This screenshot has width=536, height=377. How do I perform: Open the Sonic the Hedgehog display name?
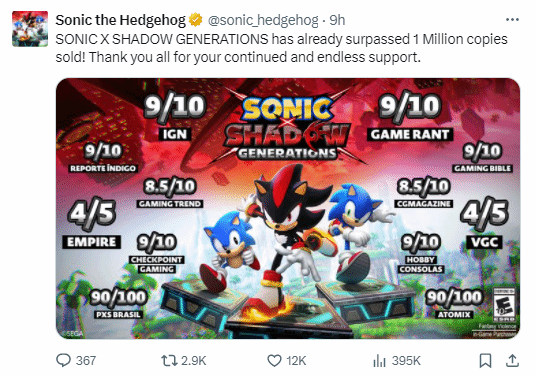(121, 20)
